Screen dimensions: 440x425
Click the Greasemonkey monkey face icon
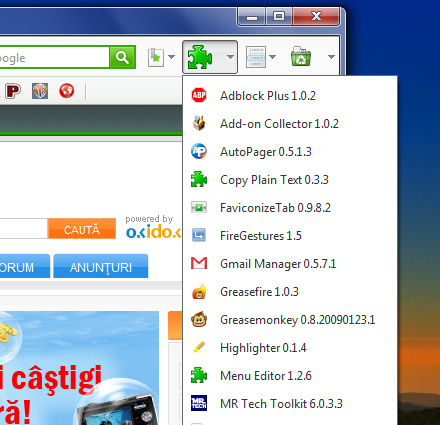[x=199, y=319]
